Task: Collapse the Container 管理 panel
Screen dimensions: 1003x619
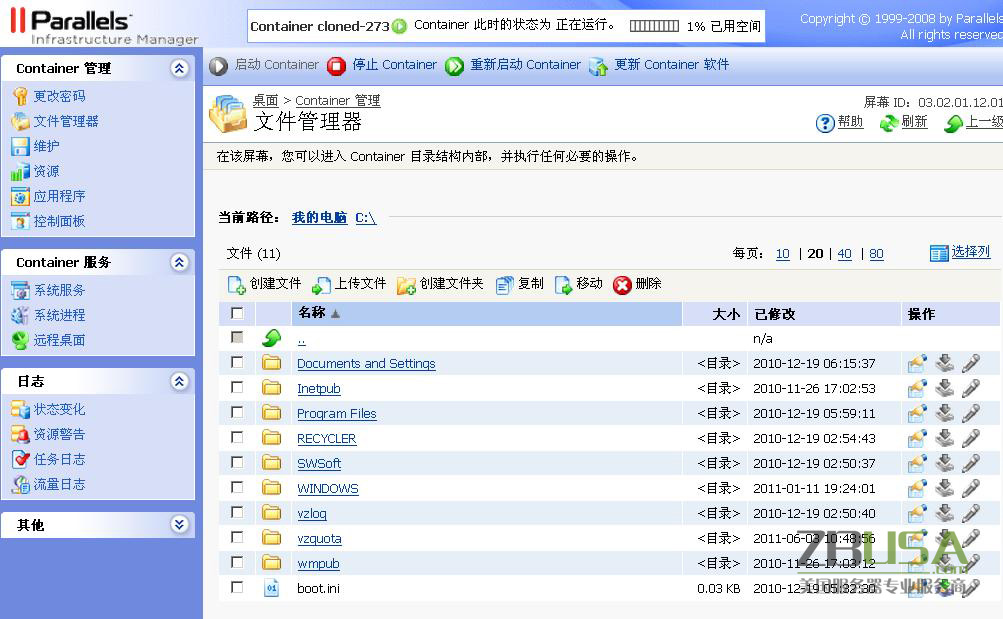Action: (180, 68)
